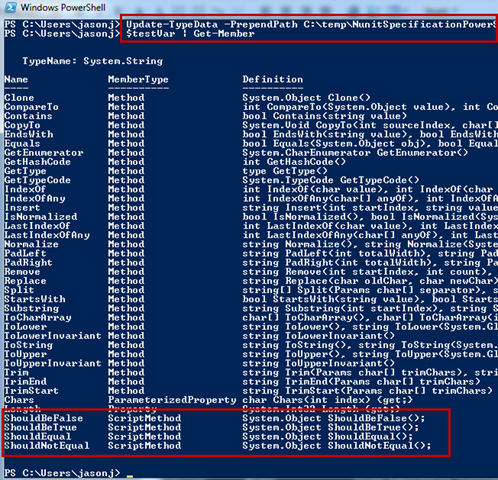This screenshot has width=498, height=480.
Task: Click the Name column header
Action: pyautogui.click(x=16, y=79)
